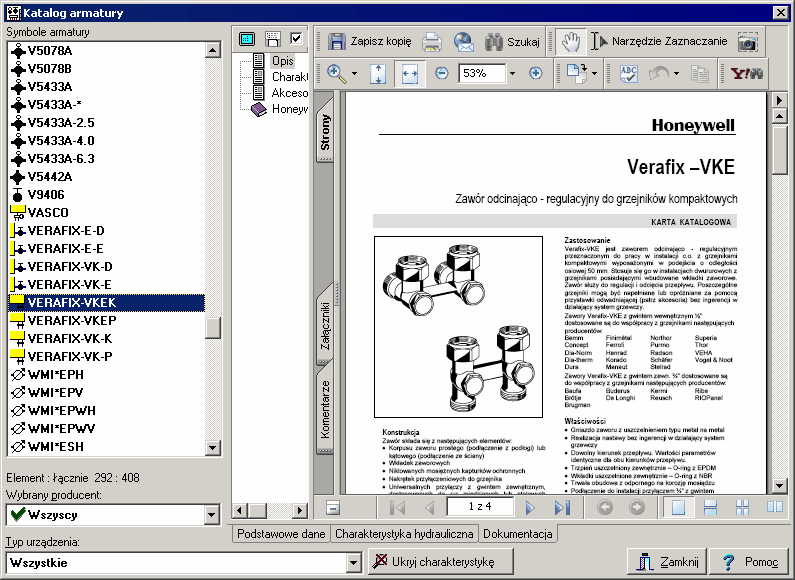Click the printer icon in toolbar

point(432,42)
